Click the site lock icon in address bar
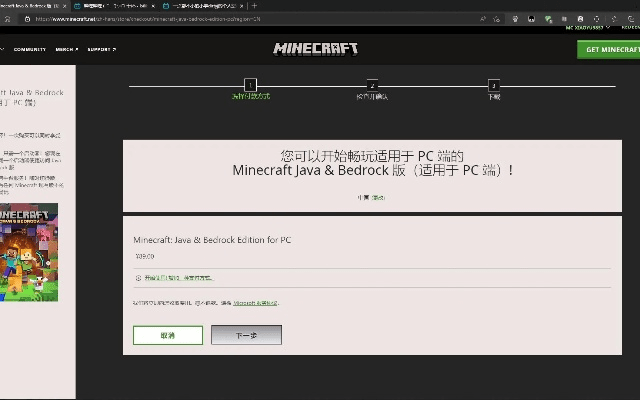Screen dimensions: 640x400 pyautogui.click(x=27, y=19)
